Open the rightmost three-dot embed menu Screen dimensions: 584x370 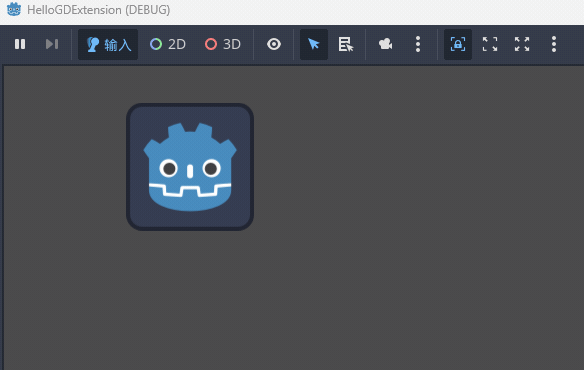pyautogui.click(x=554, y=44)
